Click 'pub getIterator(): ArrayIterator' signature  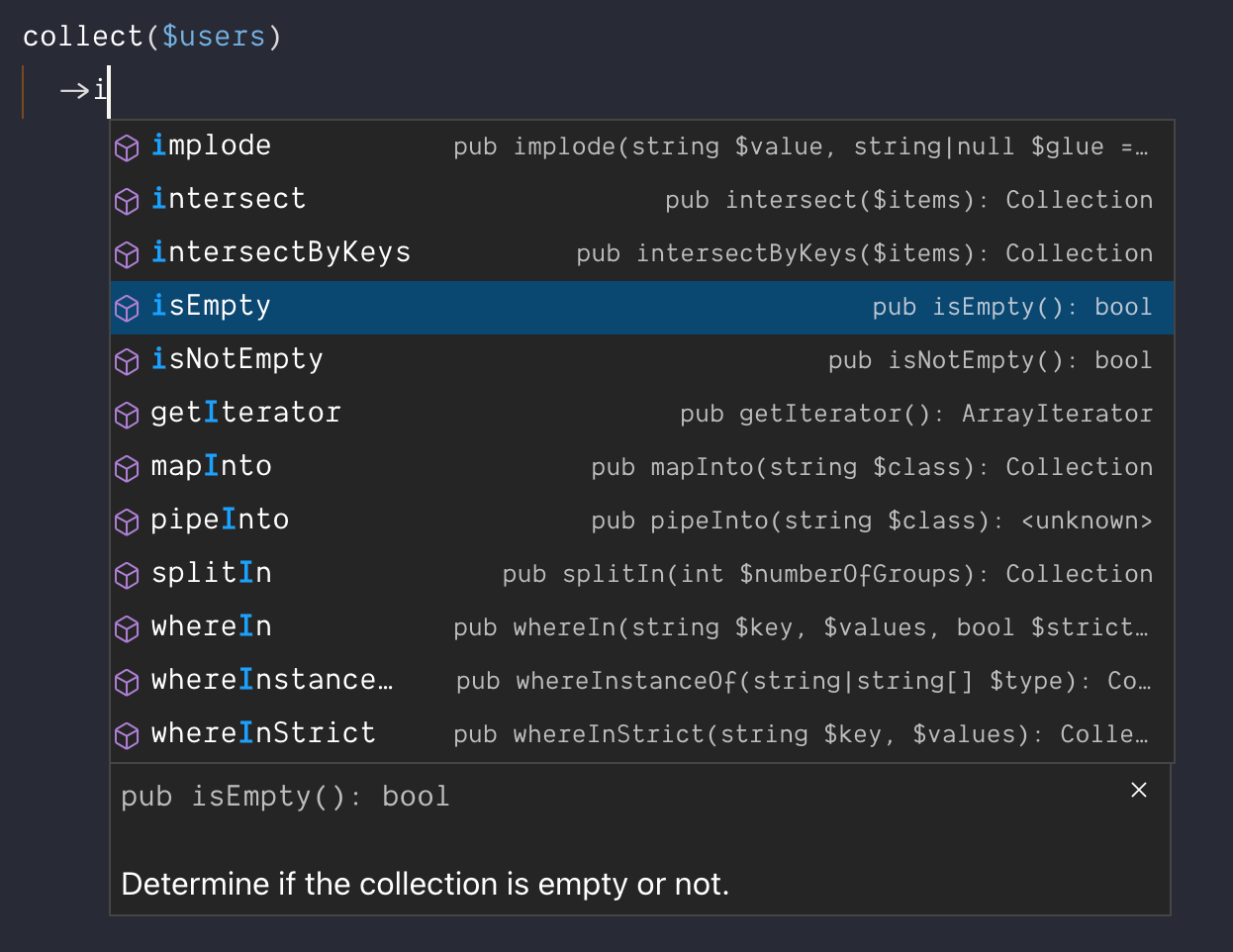click(x=916, y=415)
